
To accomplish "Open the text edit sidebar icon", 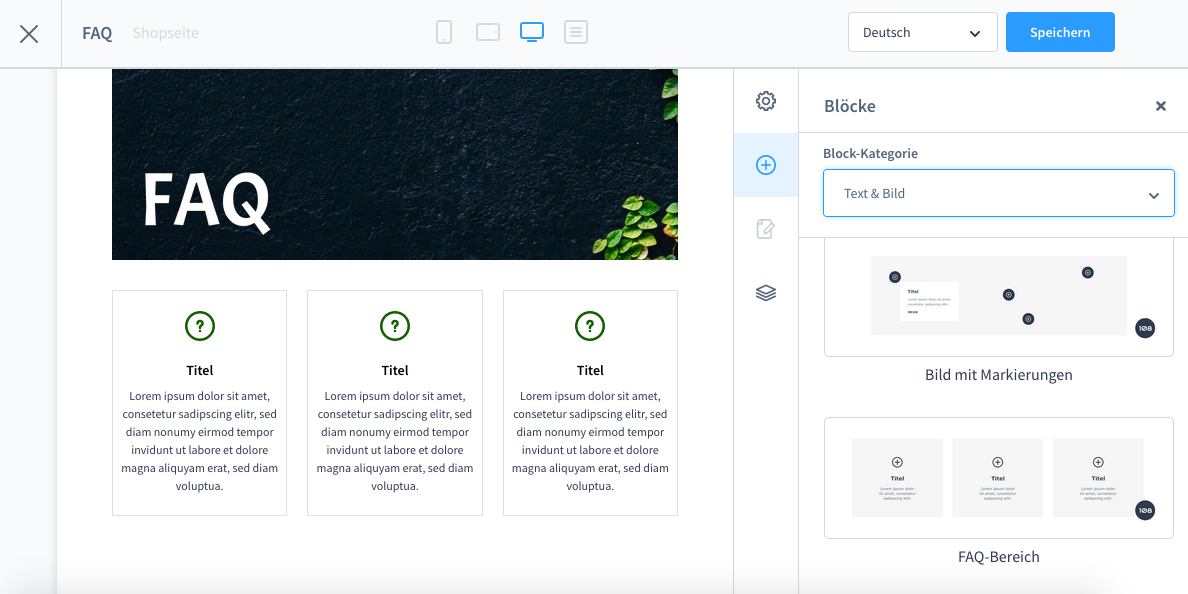I will (x=766, y=229).
